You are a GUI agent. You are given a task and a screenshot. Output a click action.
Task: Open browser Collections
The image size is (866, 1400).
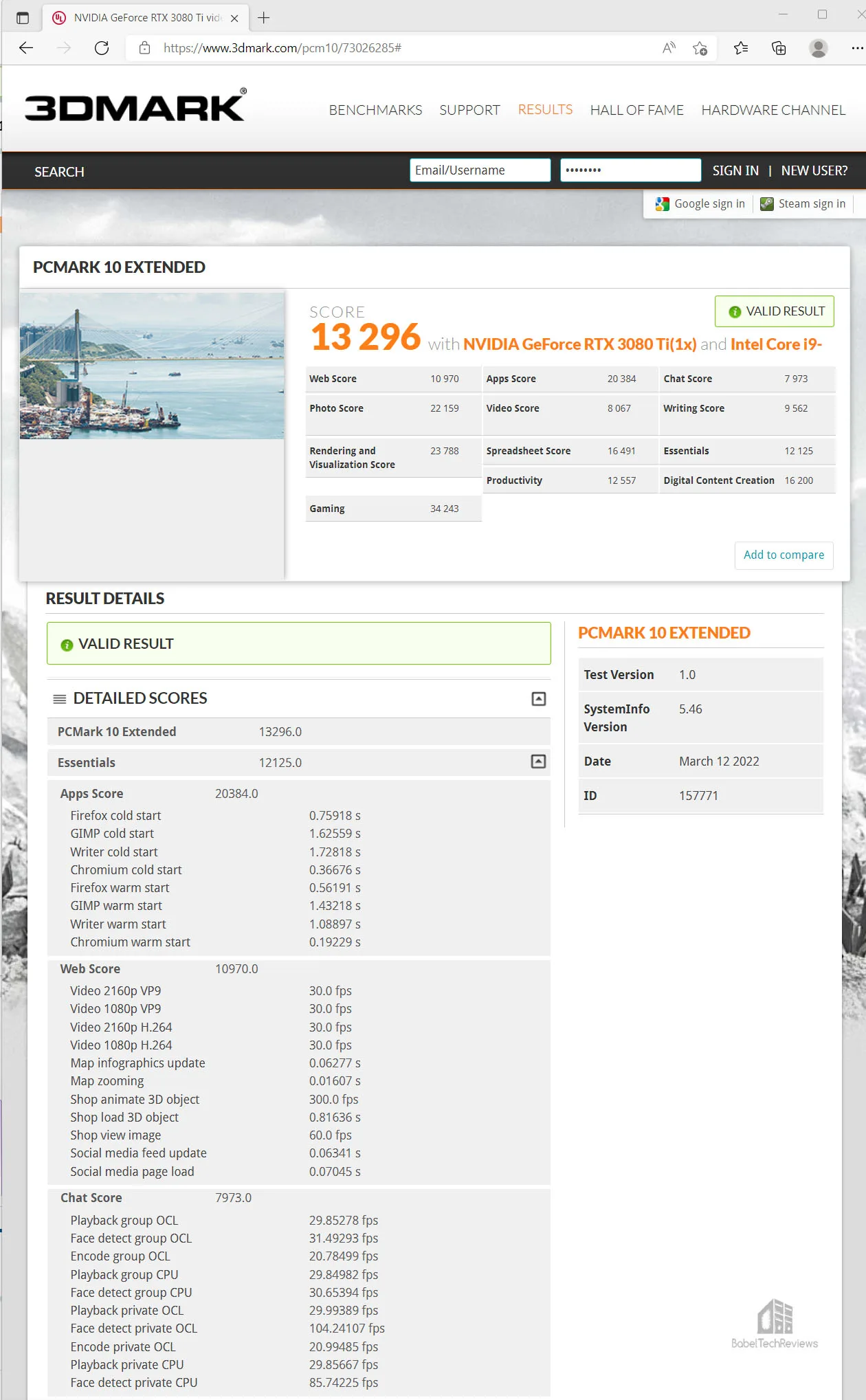(779, 48)
